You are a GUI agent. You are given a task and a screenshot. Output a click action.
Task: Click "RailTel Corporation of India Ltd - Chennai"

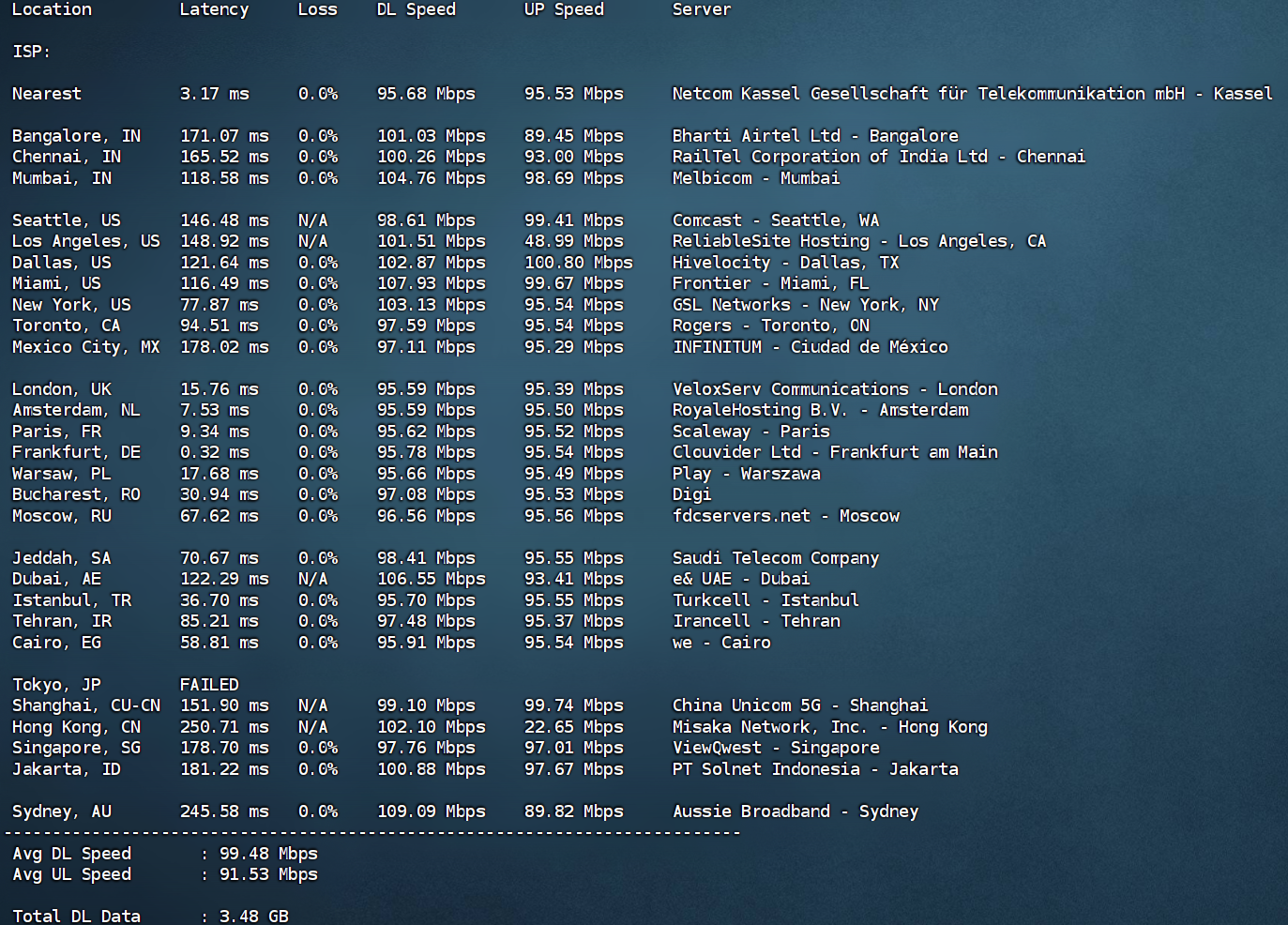point(879,157)
